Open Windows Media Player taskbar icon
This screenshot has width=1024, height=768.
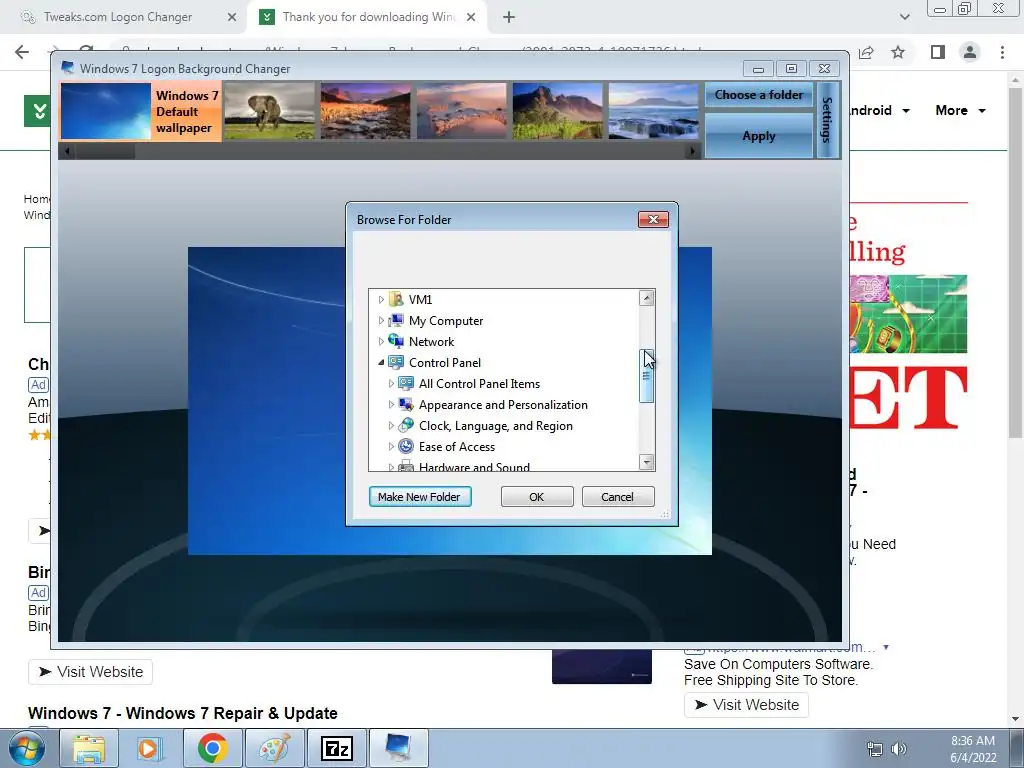(x=150, y=748)
